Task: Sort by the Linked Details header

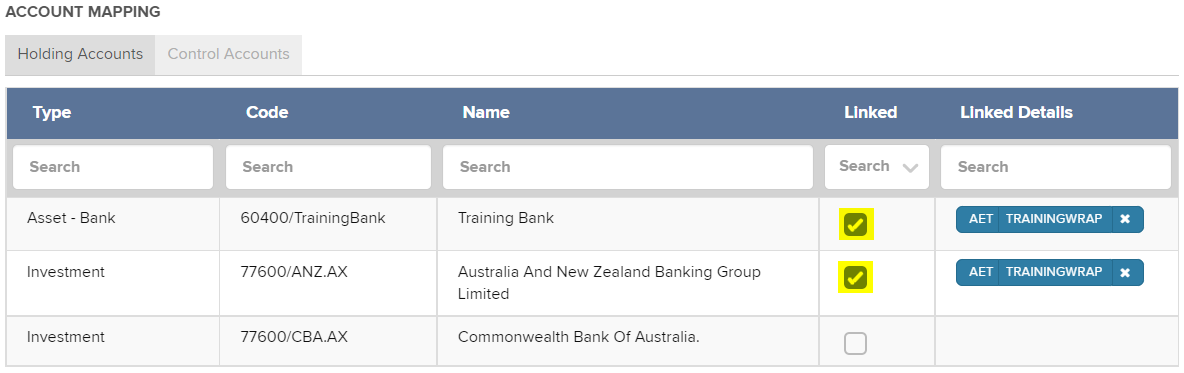Action: point(1016,113)
